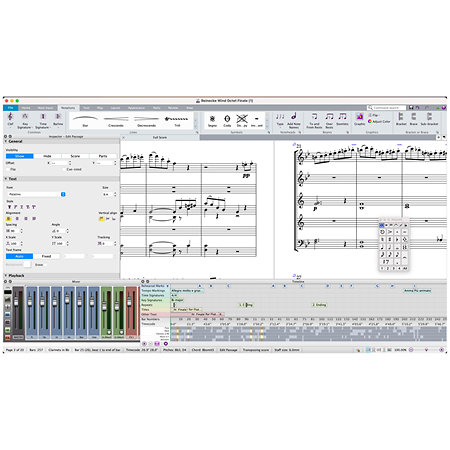Click the Allegro molto tempo marking in Timeline
The image size is (450, 450).
pyautogui.click(x=186, y=291)
